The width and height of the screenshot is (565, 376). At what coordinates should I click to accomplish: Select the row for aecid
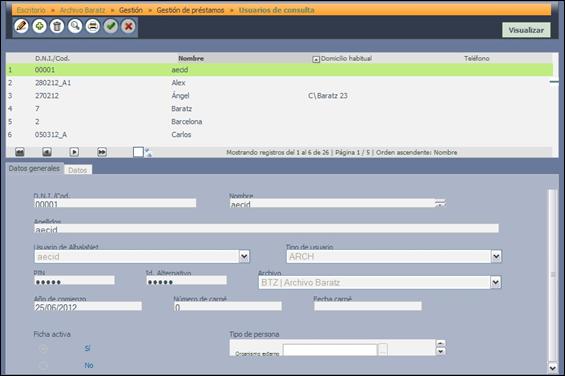click(279, 70)
